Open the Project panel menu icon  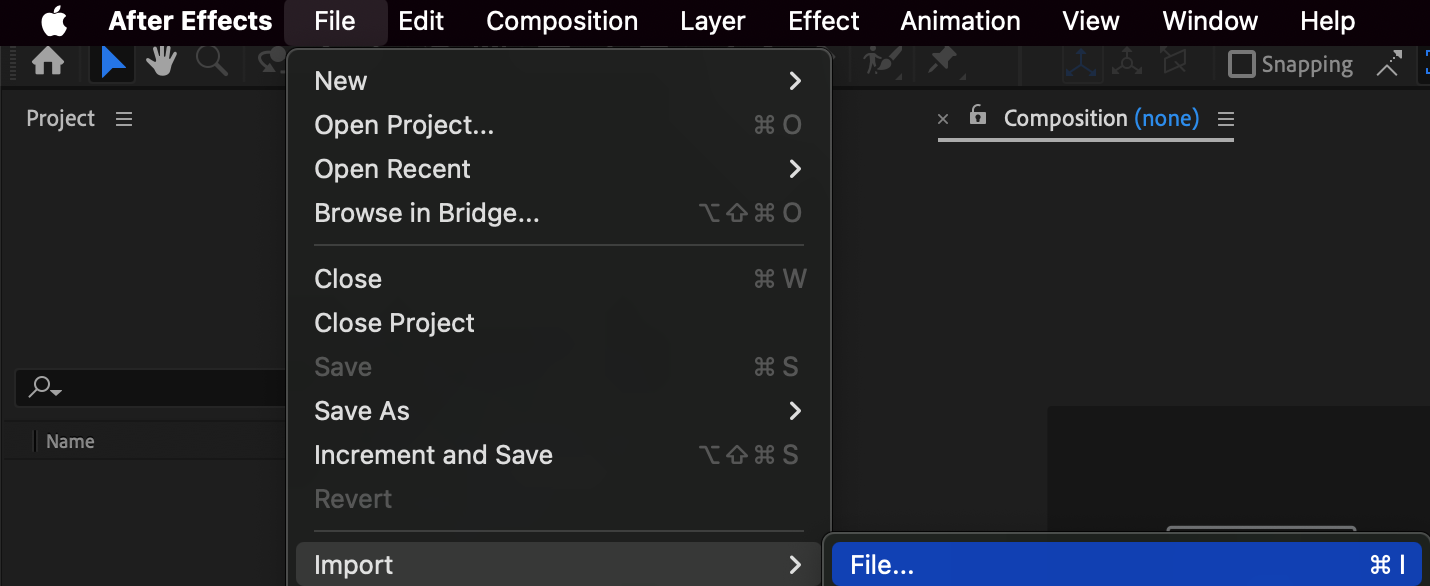click(x=124, y=119)
